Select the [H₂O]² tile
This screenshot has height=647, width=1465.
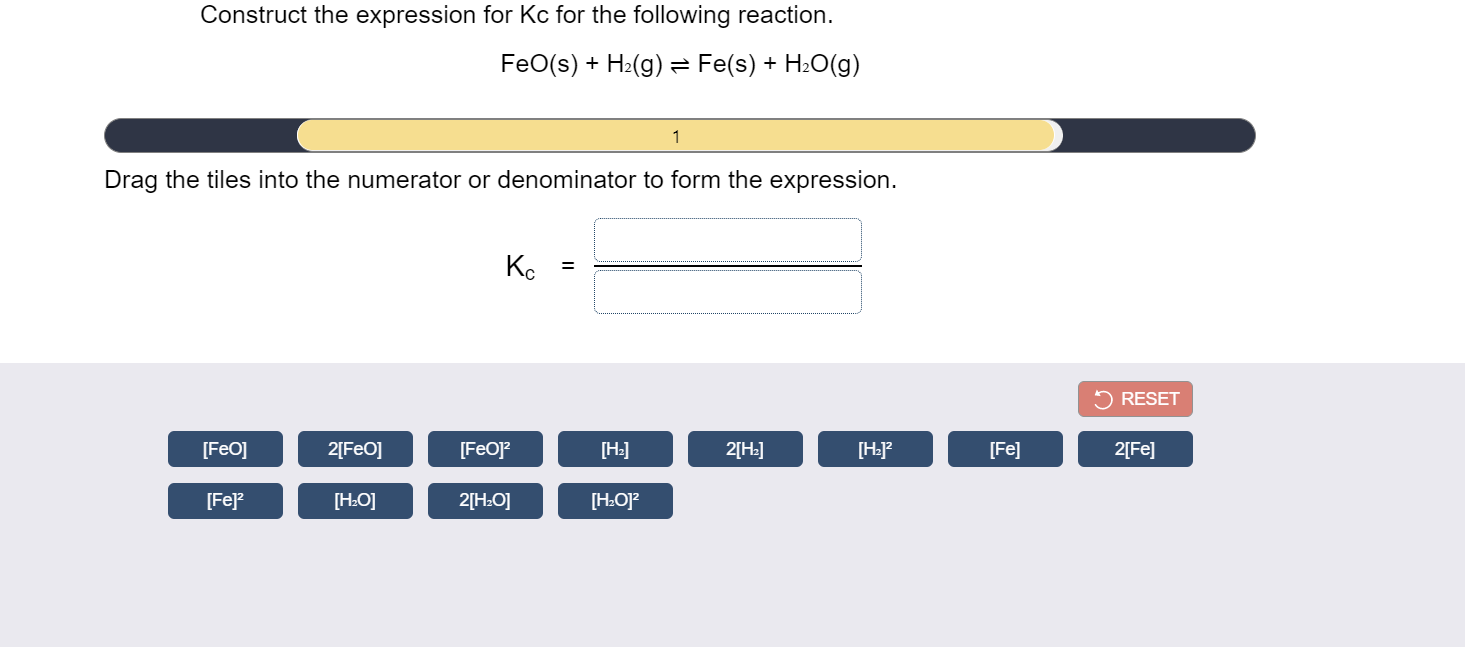pos(615,500)
